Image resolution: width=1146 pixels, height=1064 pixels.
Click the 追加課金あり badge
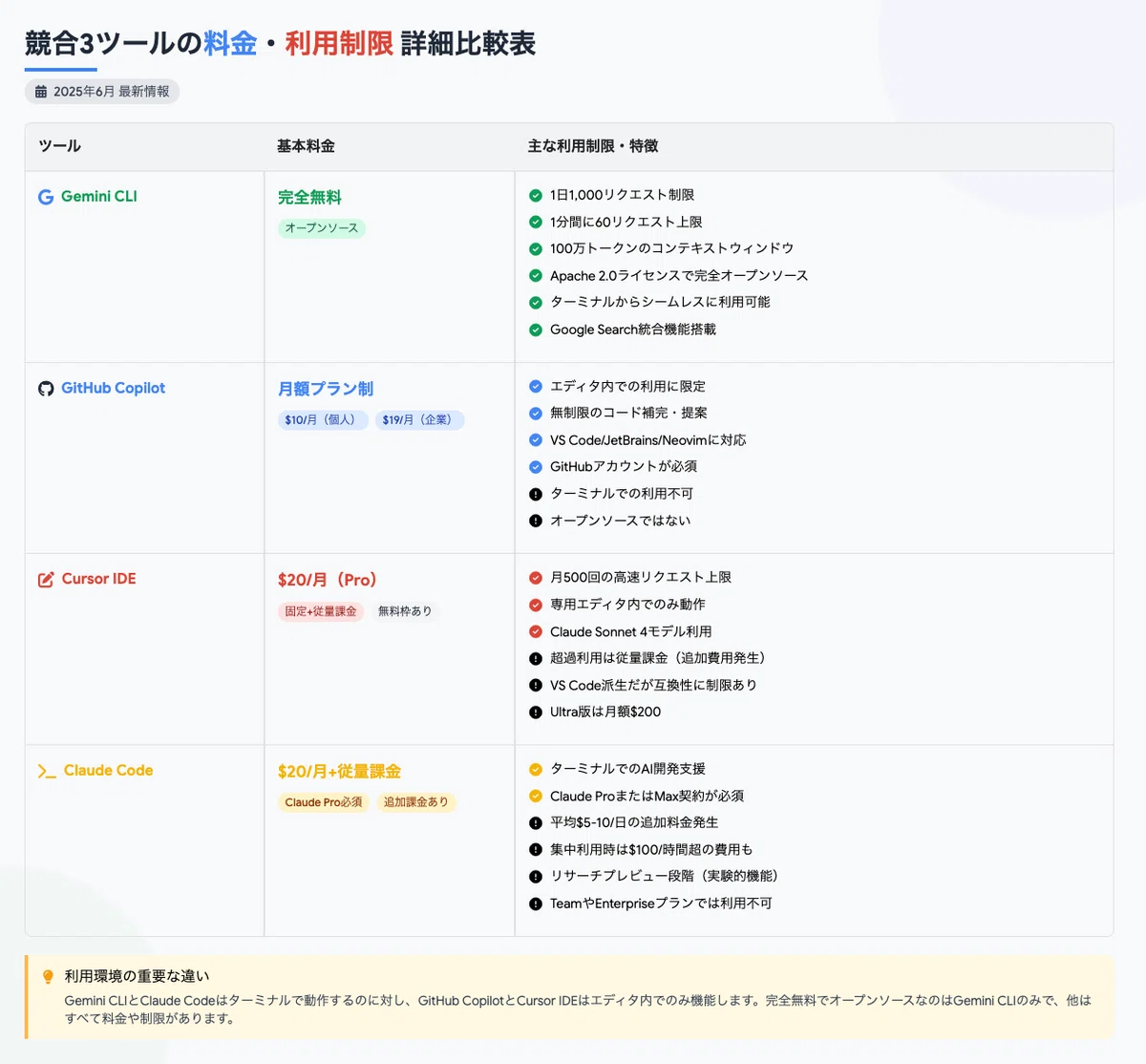416,802
